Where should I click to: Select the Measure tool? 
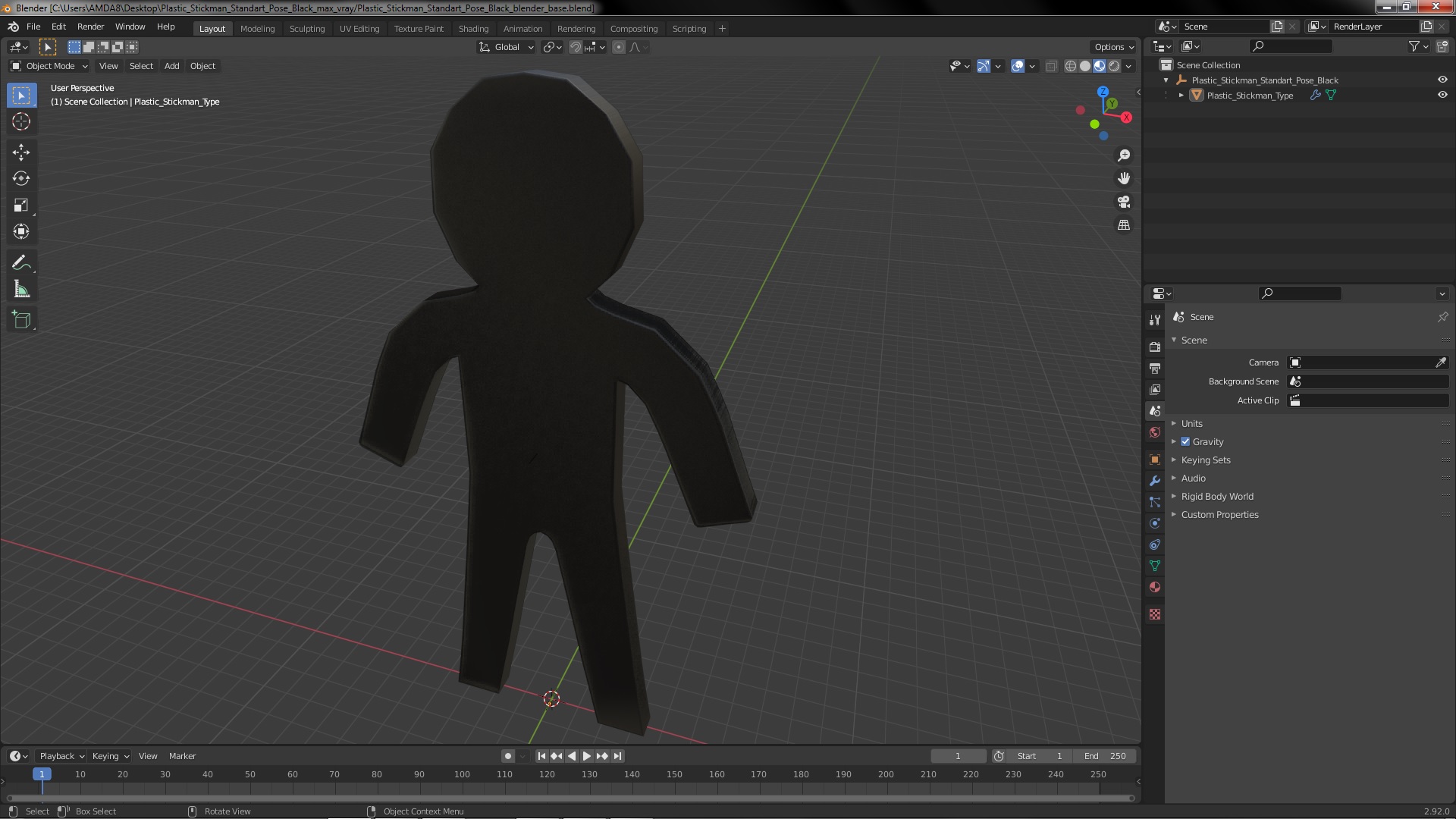tap(21, 290)
